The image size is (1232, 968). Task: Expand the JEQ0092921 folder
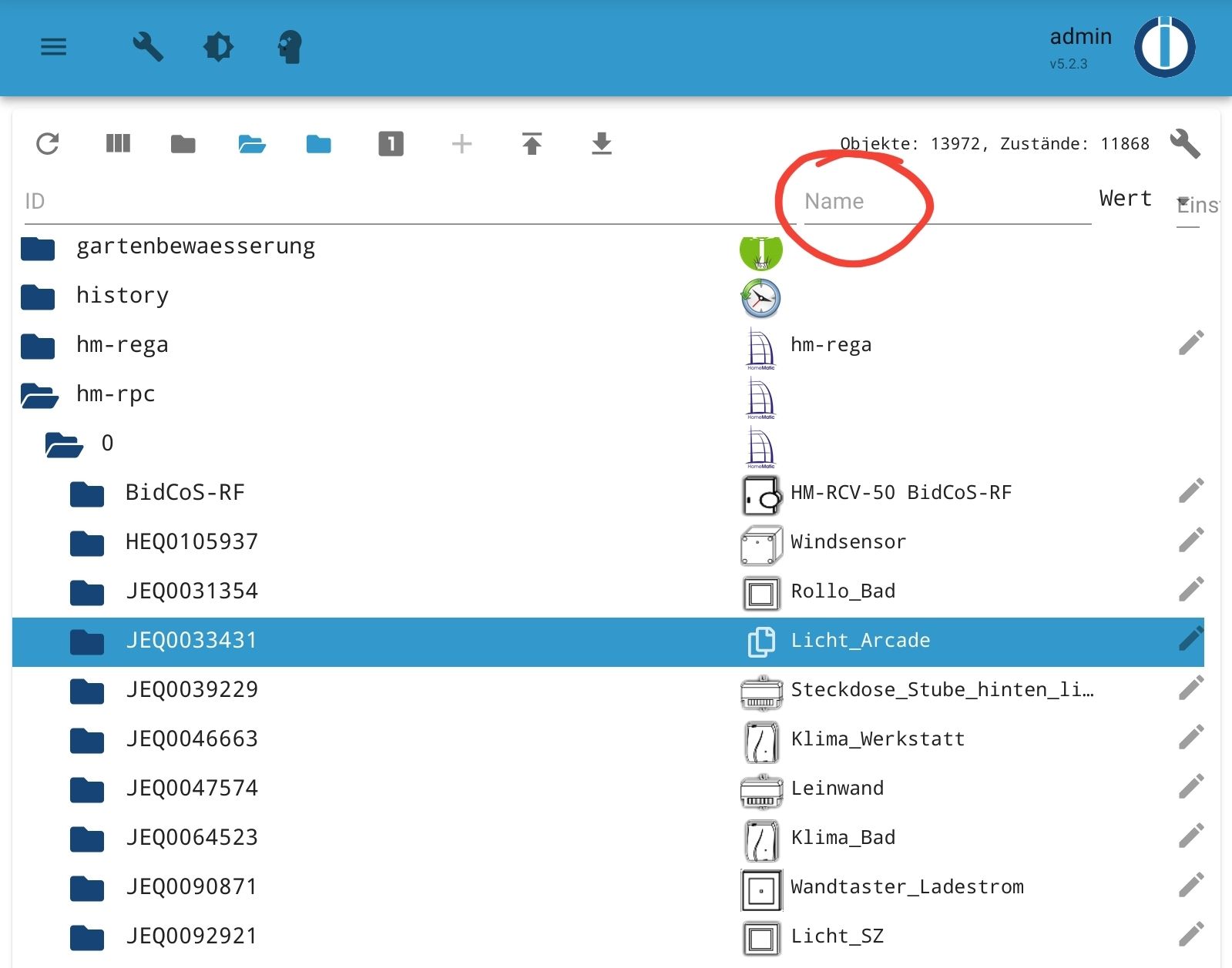pos(87,938)
